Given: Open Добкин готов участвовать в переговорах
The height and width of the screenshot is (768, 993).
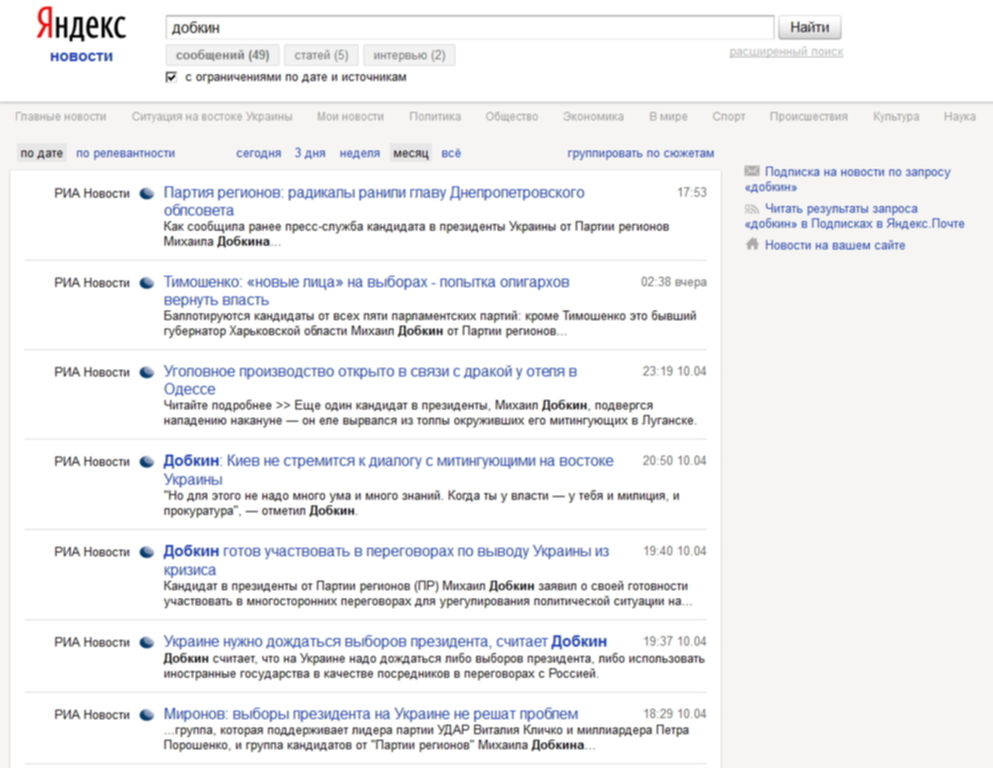Looking at the screenshot, I should (386, 560).
